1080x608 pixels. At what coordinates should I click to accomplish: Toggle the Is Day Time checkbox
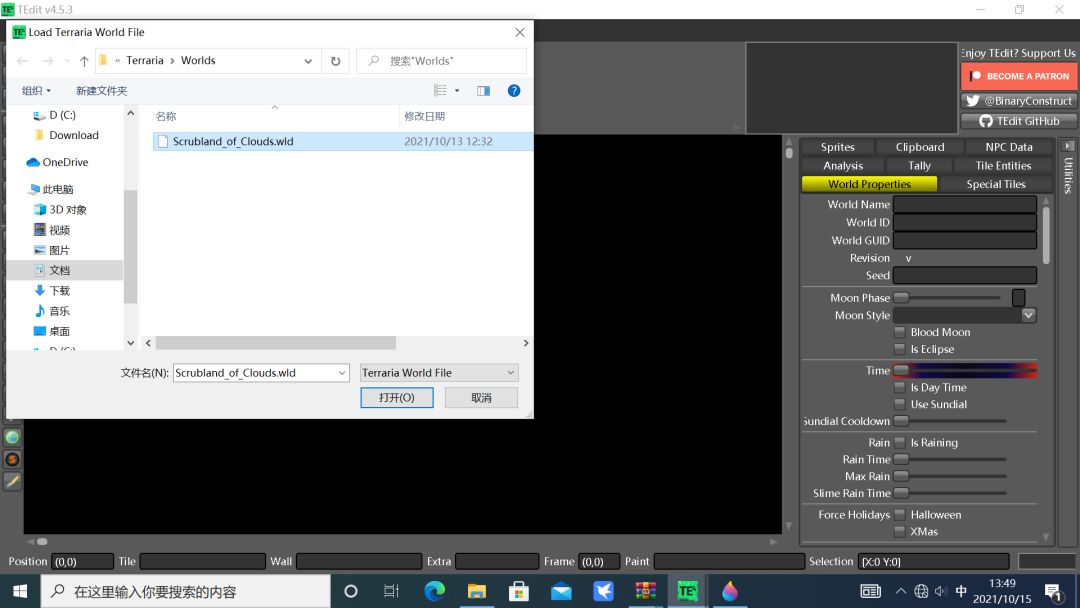tap(900, 387)
